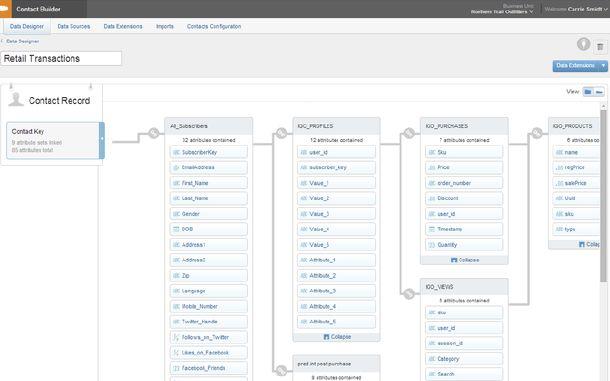Select the session_id attribute
This screenshot has height=381, width=610.
coord(464,343)
